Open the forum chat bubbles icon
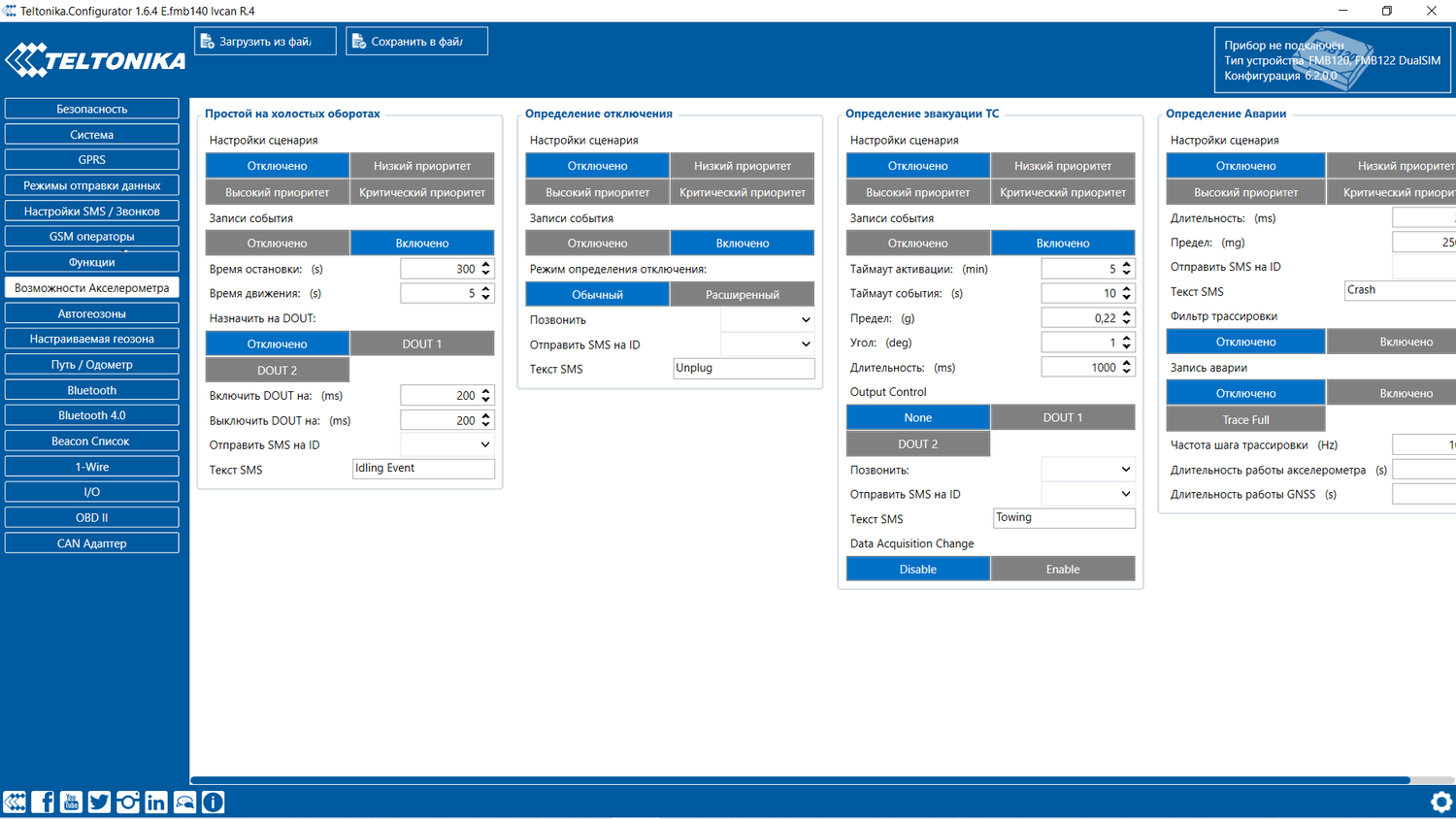1456x819 pixels. pyautogui.click(x=184, y=802)
